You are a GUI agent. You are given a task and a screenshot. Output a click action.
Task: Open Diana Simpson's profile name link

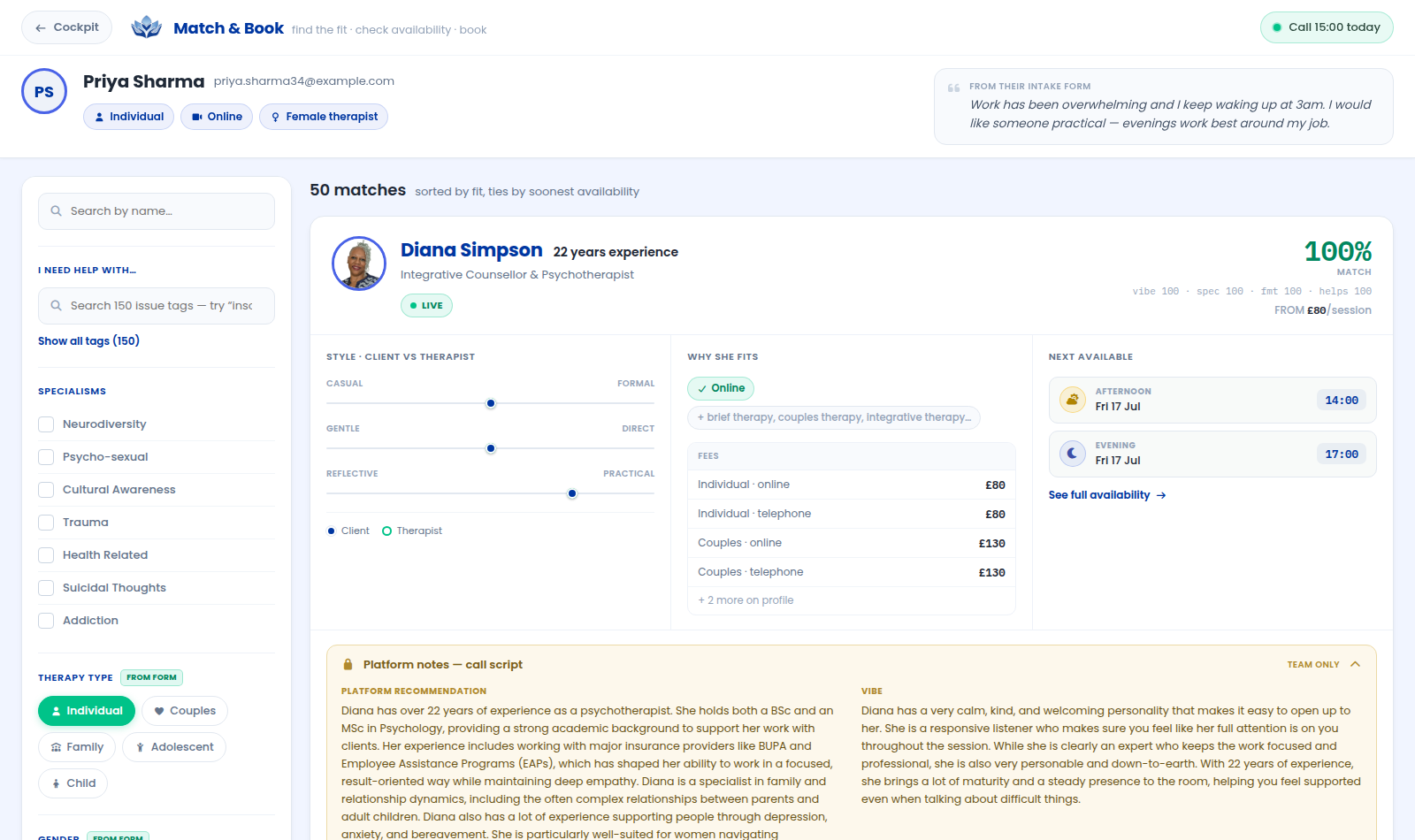[471, 250]
